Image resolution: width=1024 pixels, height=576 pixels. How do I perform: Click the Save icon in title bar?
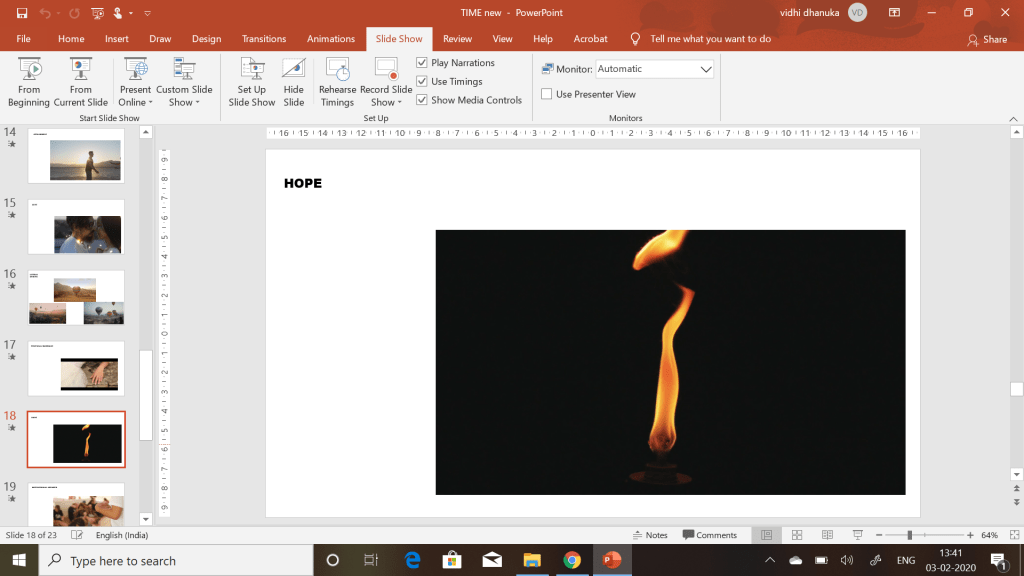[x=22, y=13]
